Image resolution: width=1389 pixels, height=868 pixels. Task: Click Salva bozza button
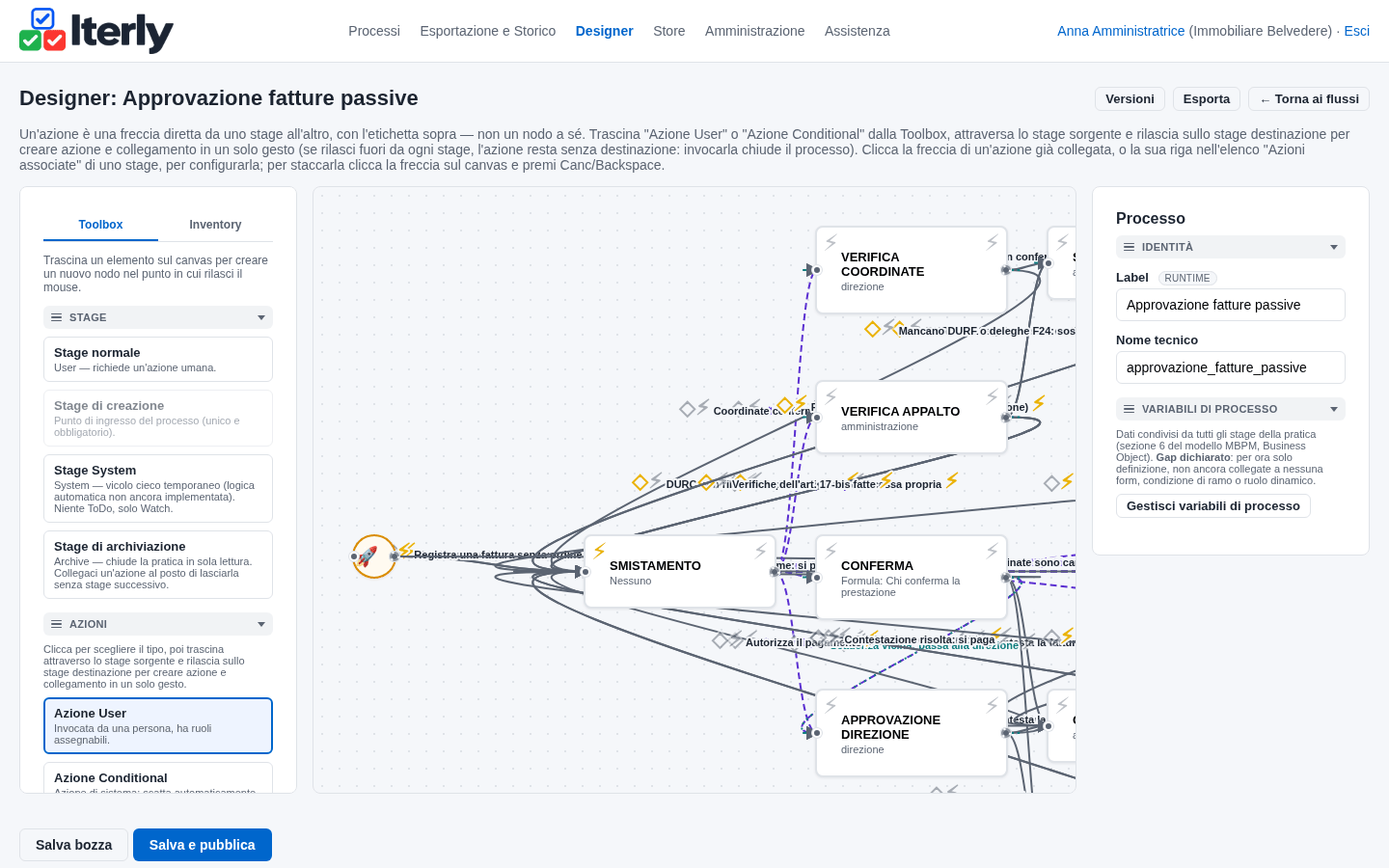pyautogui.click(x=73, y=845)
